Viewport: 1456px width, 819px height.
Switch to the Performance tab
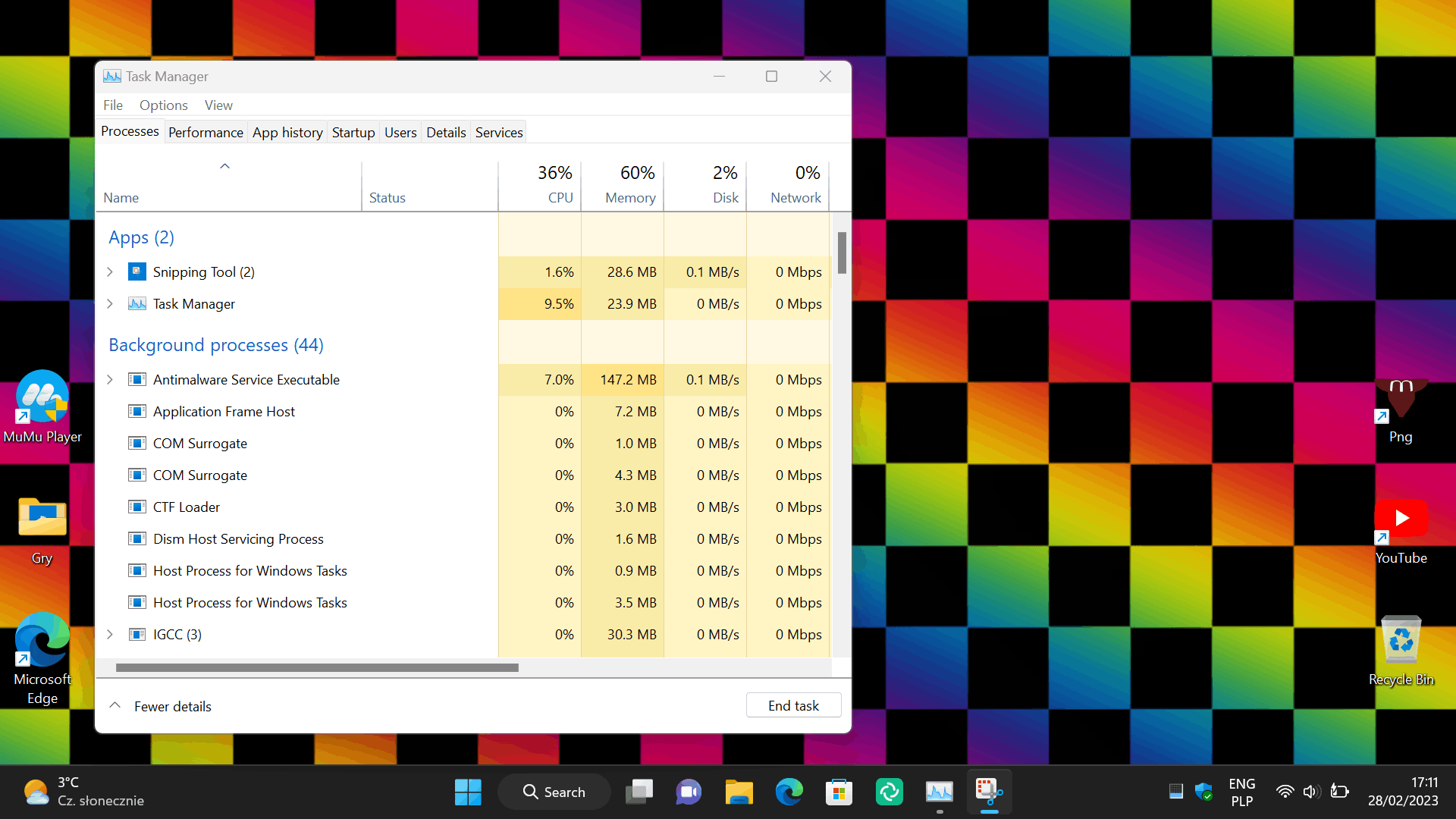206,132
